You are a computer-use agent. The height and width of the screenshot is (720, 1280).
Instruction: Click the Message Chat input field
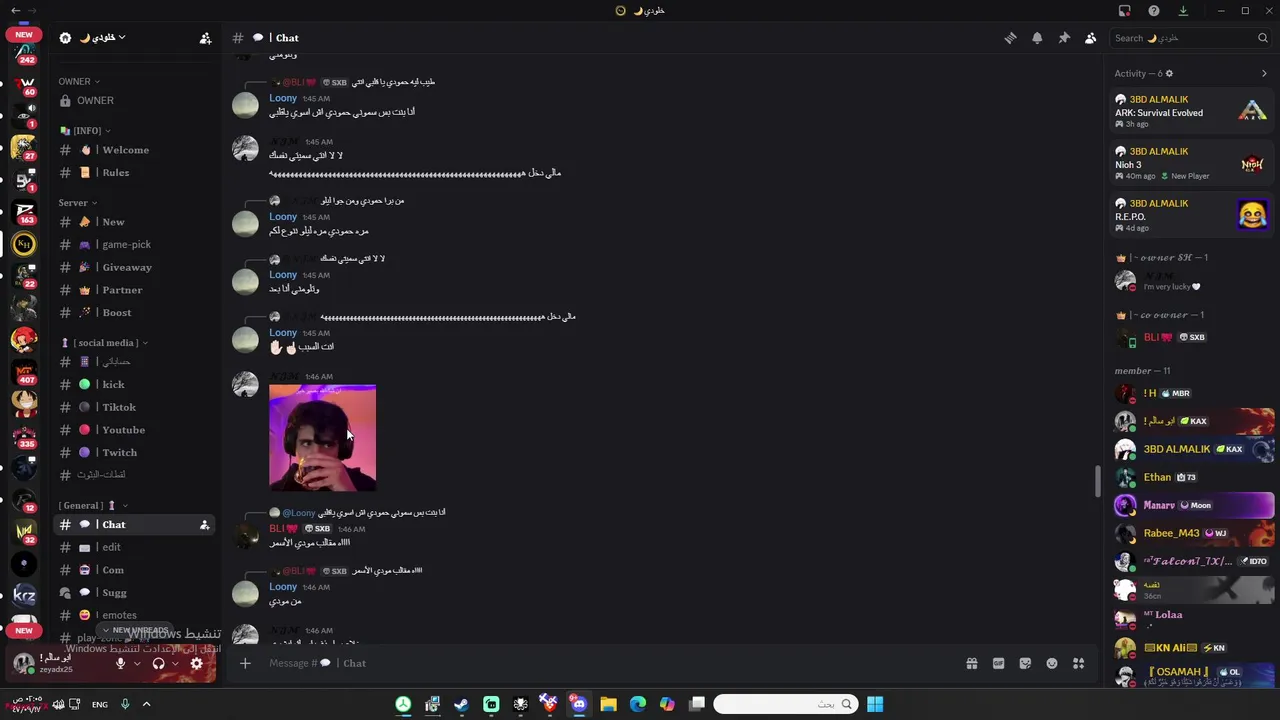tap(610, 663)
